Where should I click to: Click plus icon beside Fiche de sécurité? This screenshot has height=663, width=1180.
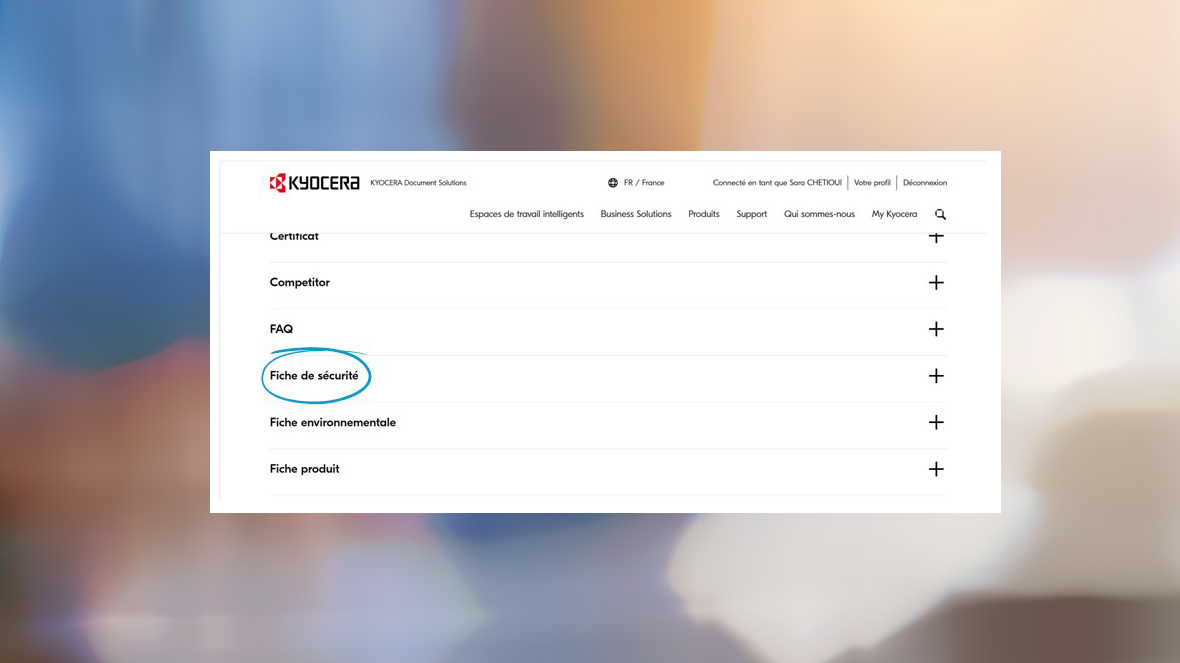(x=936, y=376)
